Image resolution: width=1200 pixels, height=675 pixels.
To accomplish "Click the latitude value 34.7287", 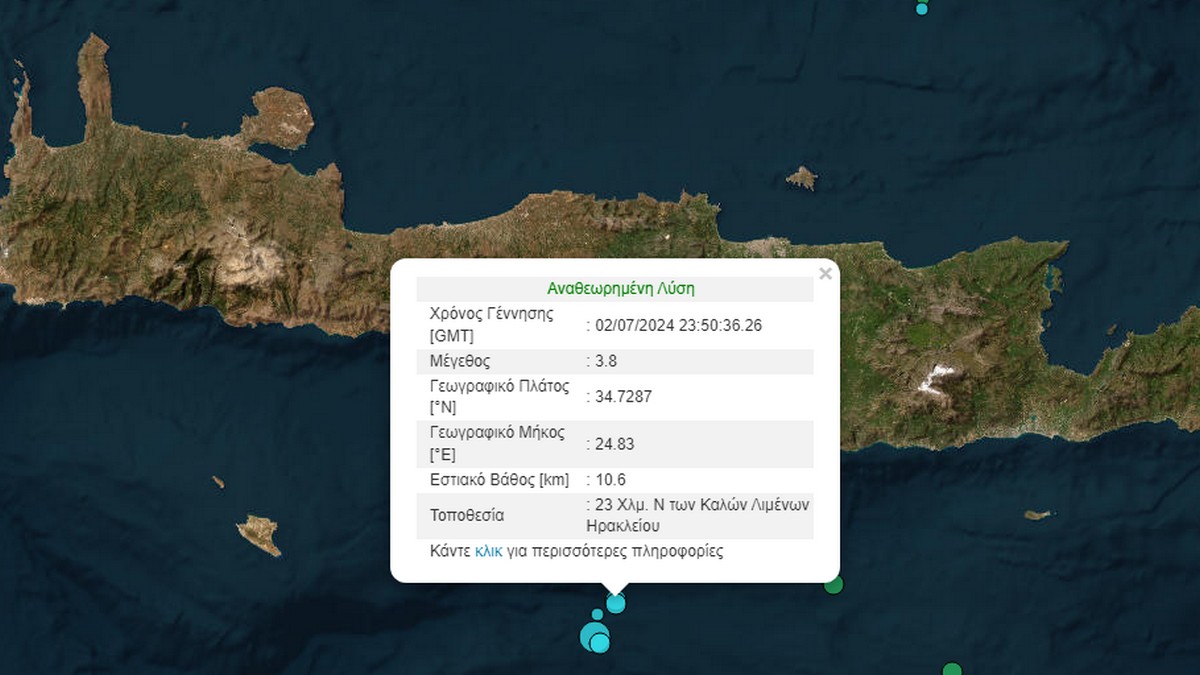I will click(x=623, y=397).
